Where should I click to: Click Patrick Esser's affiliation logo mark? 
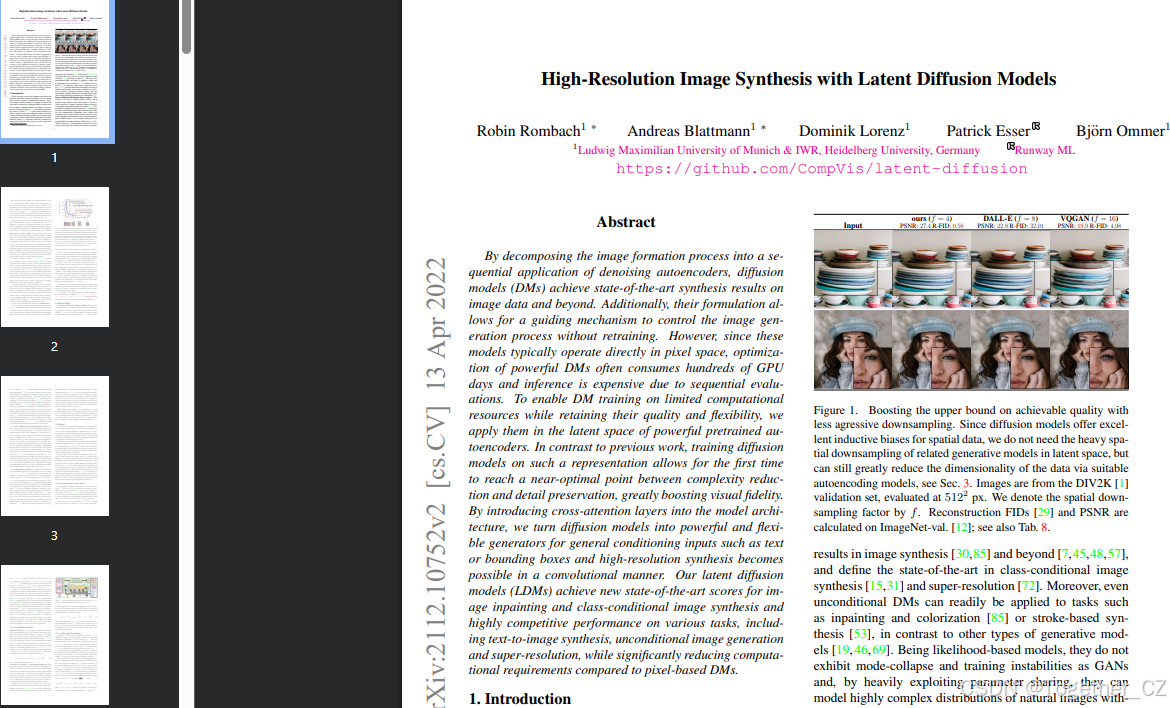pyautogui.click(x=1034, y=124)
